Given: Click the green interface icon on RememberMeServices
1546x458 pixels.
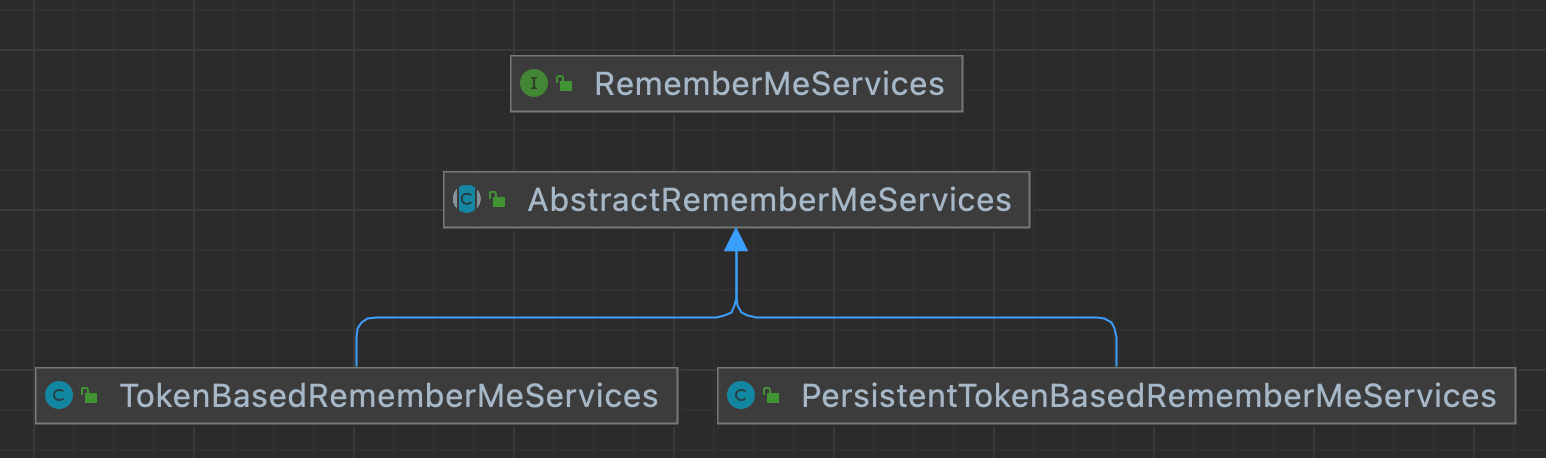Looking at the screenshot, I should pos(533,84).
